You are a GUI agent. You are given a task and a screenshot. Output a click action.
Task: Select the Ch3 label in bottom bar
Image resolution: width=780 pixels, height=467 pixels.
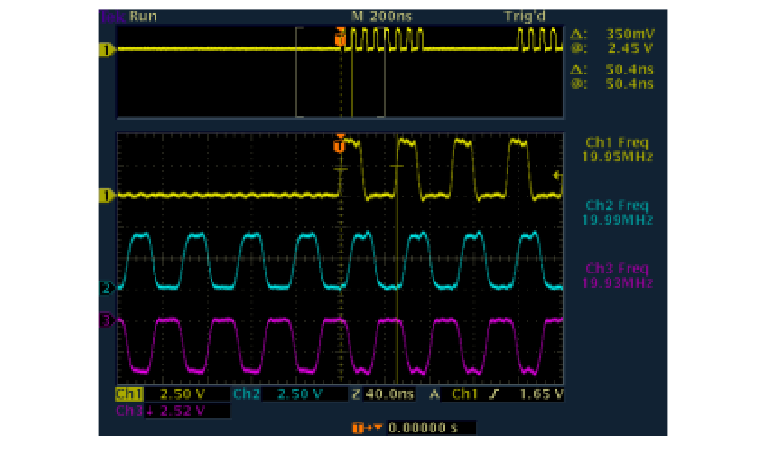click(x=130, y=410)
